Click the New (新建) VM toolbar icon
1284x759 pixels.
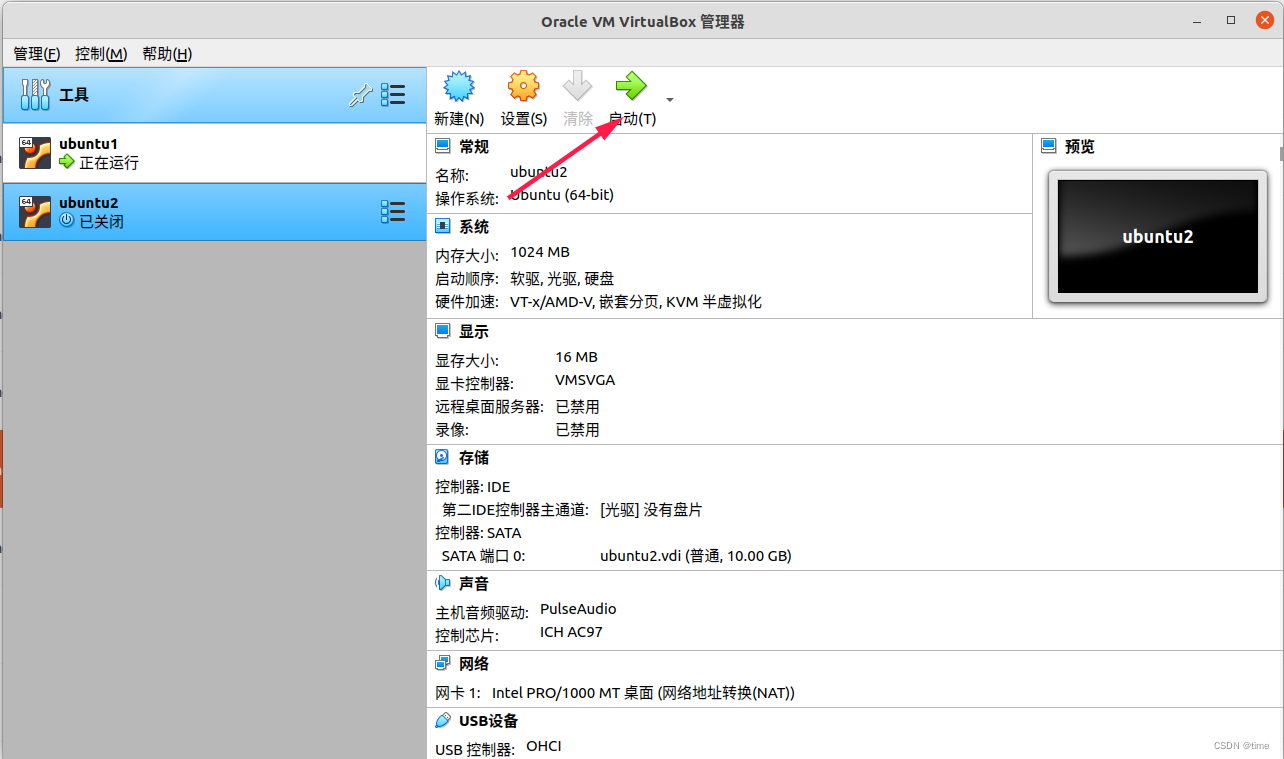point(459,87)
